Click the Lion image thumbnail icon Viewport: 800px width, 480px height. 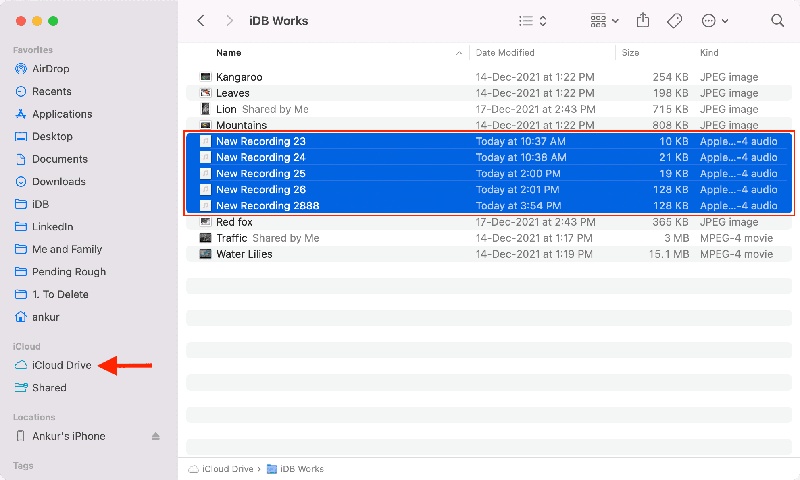click(x=205, y=109)
